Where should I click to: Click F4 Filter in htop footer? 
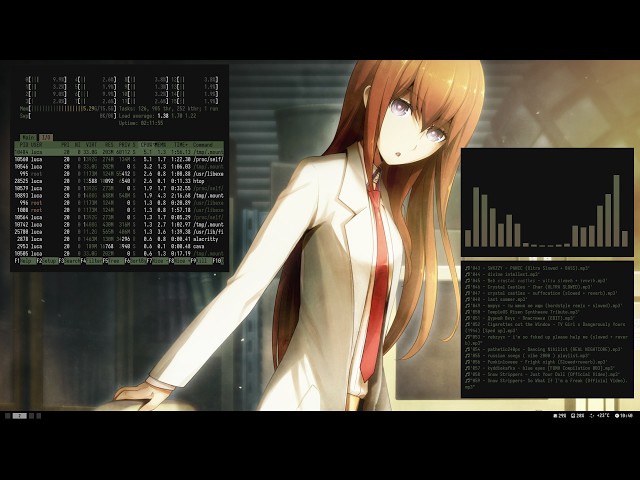click(x=91, y=261)
